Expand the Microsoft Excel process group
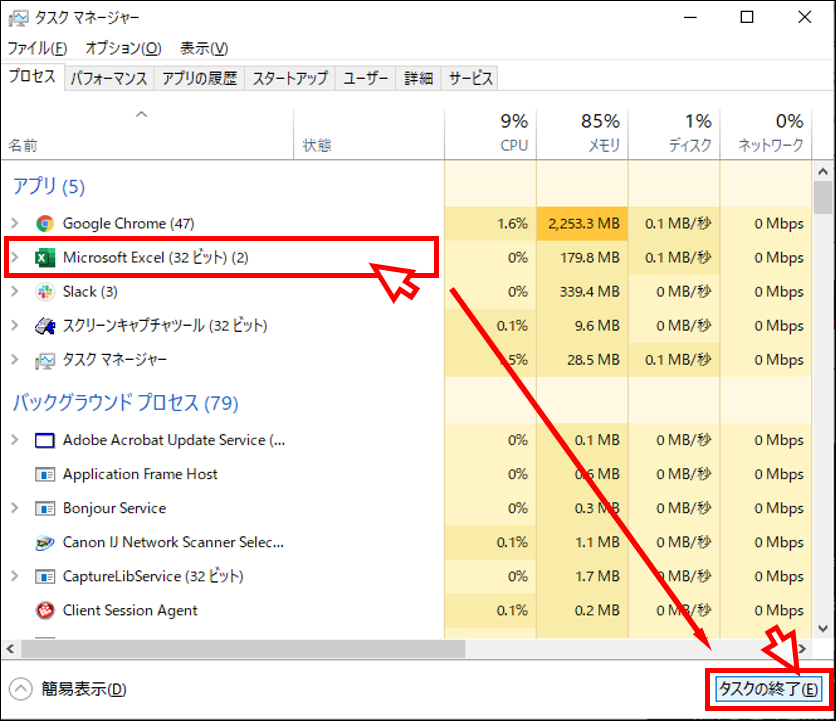The width and height of the screenshot is (836, 721). pos(15,258)
